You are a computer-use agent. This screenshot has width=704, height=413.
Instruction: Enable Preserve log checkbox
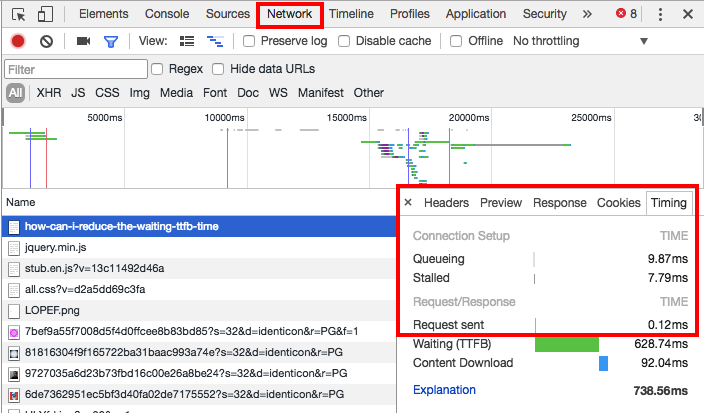249,41
